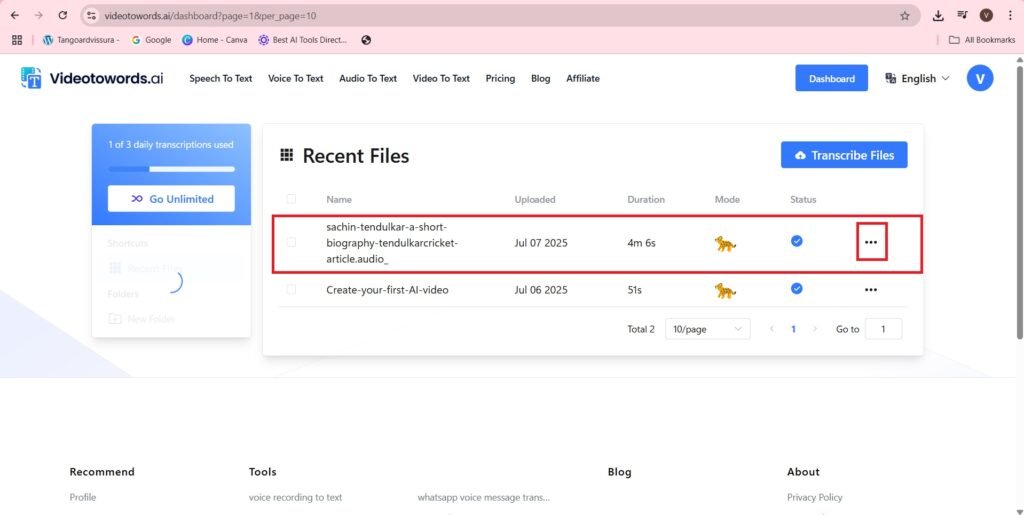Open the Google bookmark

(x=151, y=40)
